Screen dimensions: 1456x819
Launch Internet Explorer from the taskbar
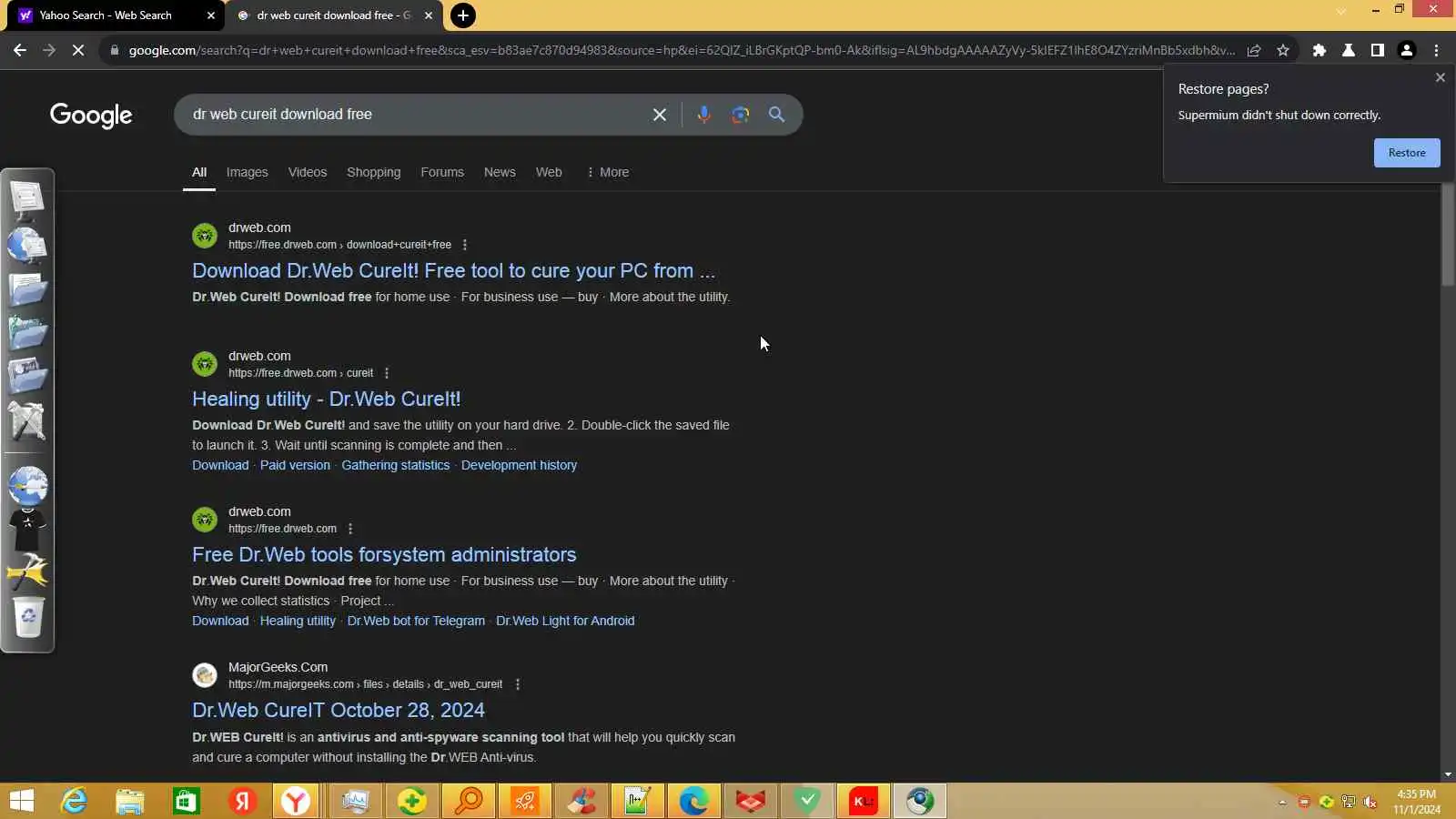click(74, 801)
